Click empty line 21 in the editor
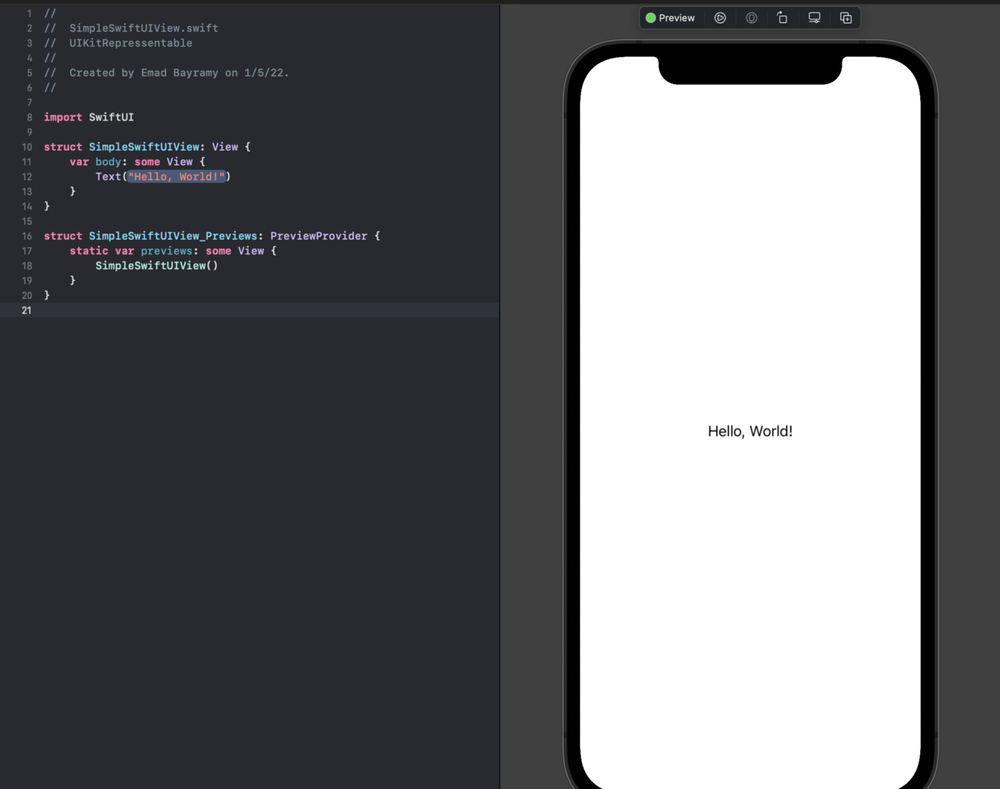This screenshot has width=1000, height=789. click(100, 310)
